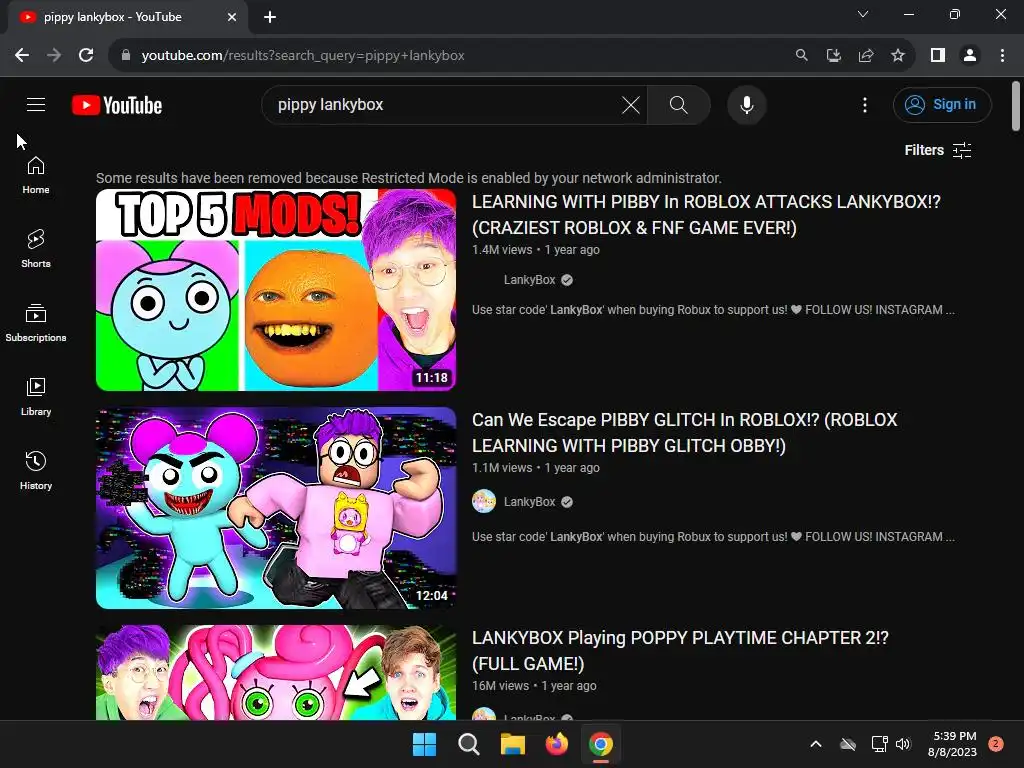The image size is (1024, 768).
Task: Click LankyBox avatar on the Pibby Glitch result
Action: tap(484, 502)
